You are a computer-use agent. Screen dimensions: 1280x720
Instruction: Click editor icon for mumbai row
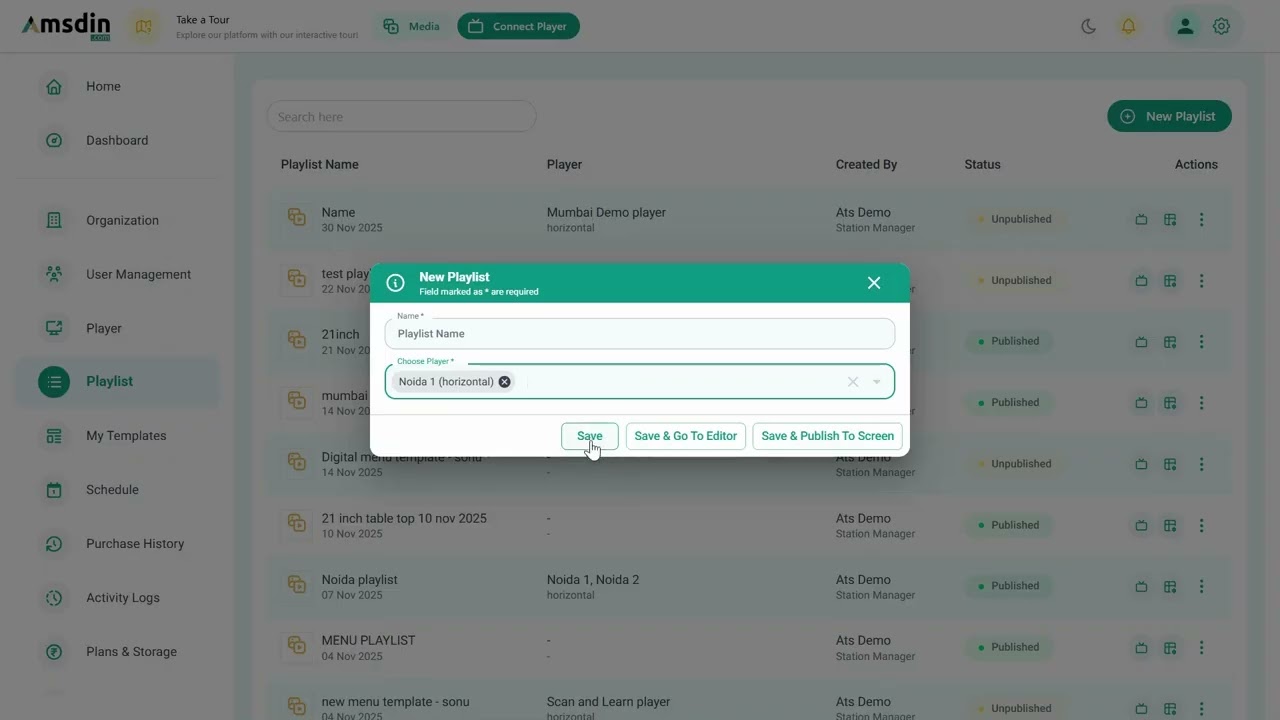click(1170, 403)
